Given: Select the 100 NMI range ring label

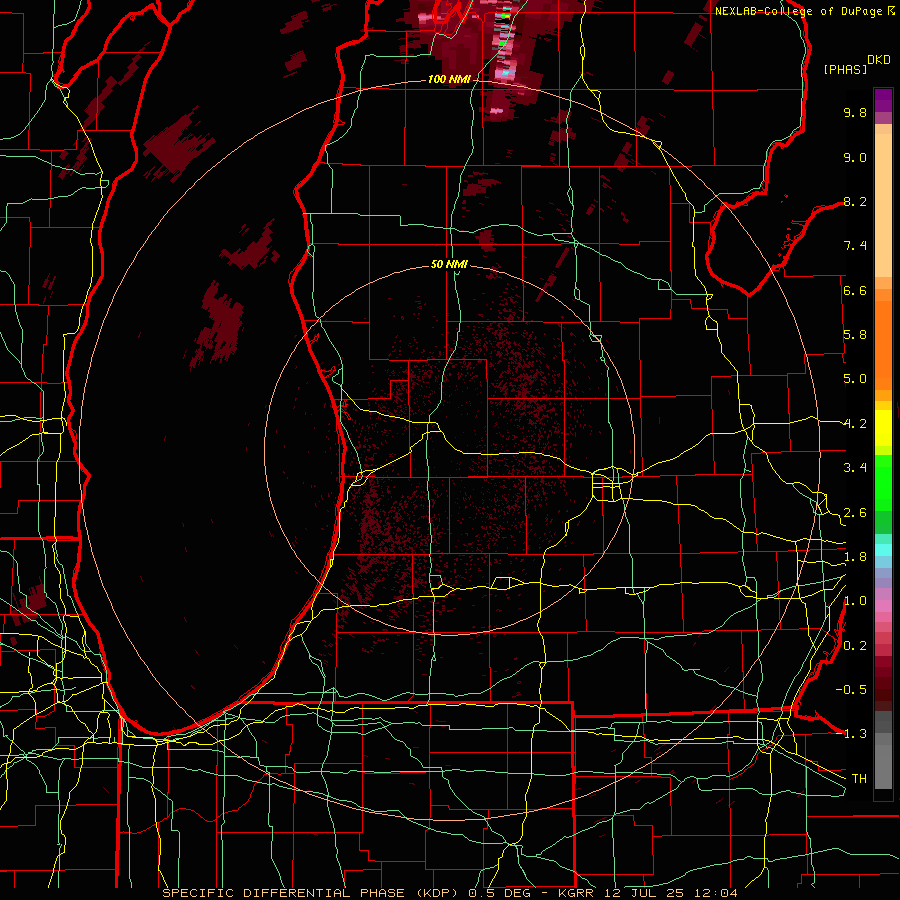Looking at the screenshot, I should click(449, 79).
